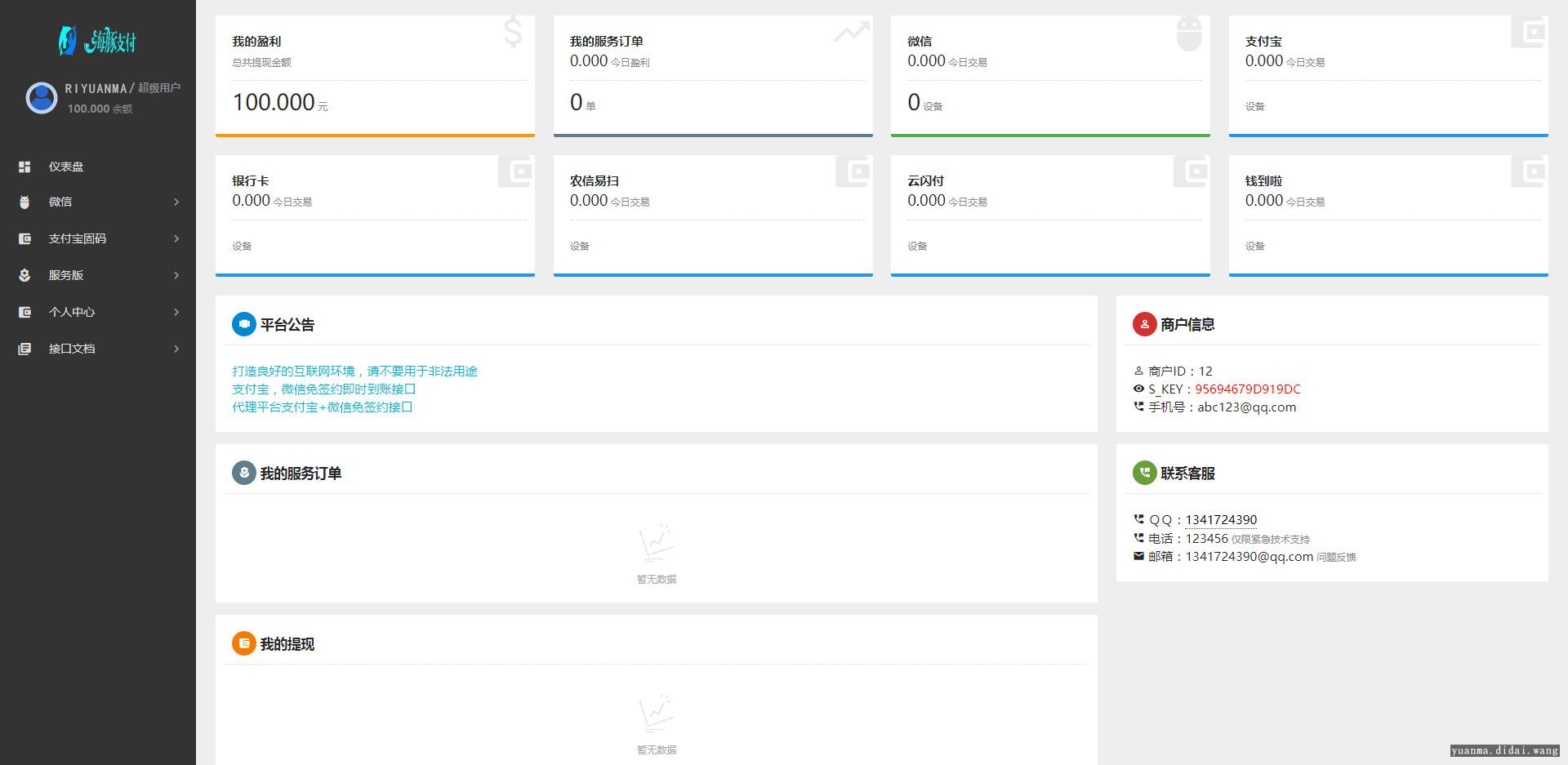This screenshot has width=1568, height=765.
Task: Open announcement 支付宝，微信免签约即时到账接口
Action: tap(324, 389)
